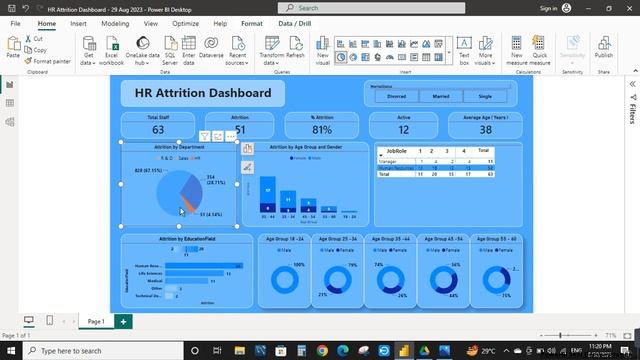Viewport: 640px width, 360px height.
Task: Filter by Single marital status
Action: click(485, 96)
